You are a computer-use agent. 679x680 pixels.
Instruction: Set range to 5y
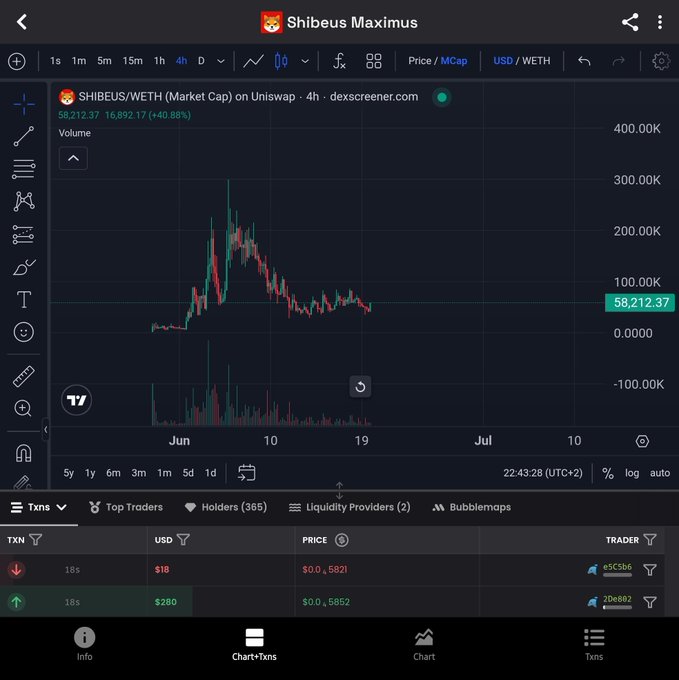(69, 473)
